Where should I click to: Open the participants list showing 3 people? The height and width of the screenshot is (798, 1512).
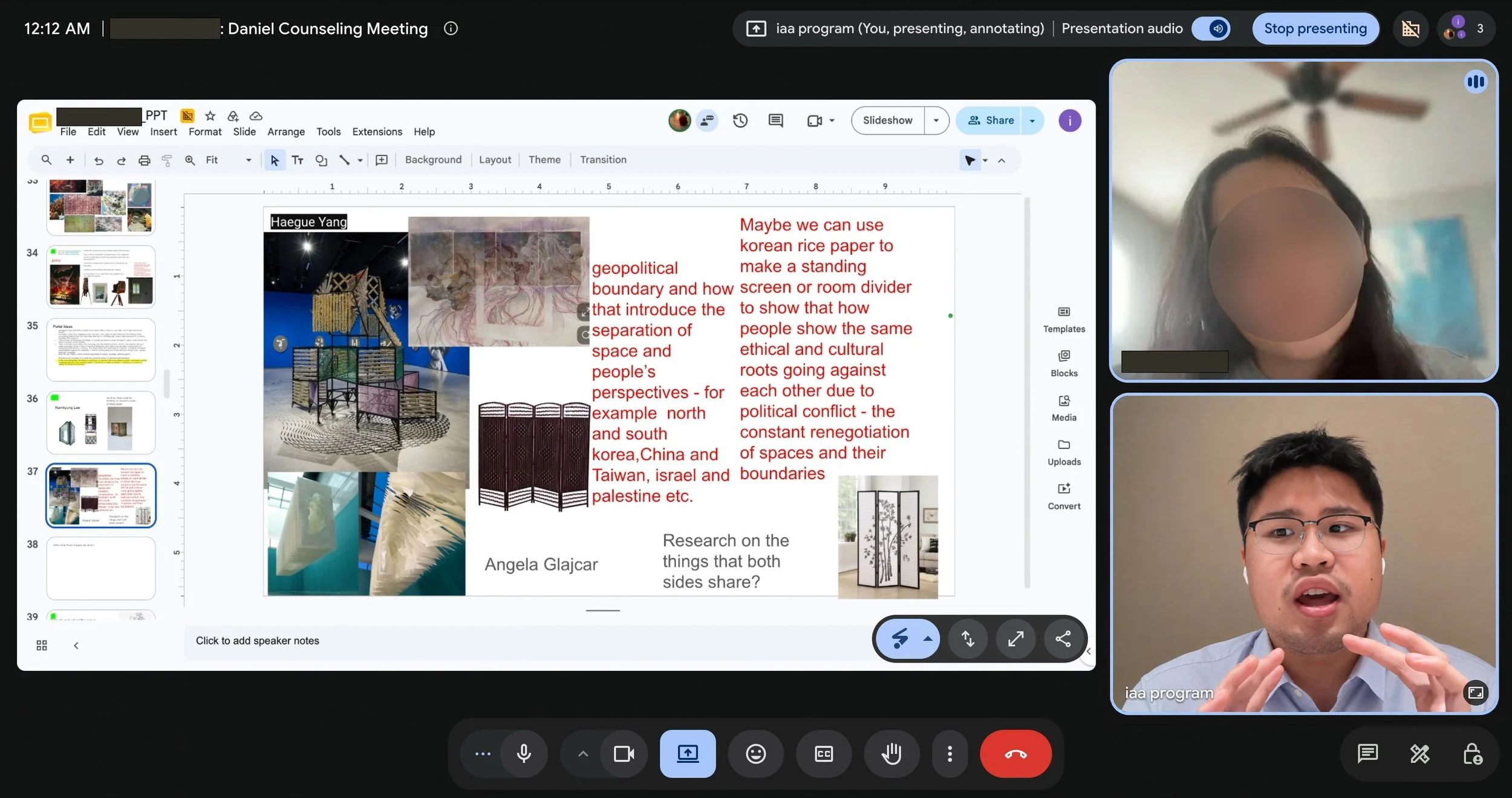1466,28
